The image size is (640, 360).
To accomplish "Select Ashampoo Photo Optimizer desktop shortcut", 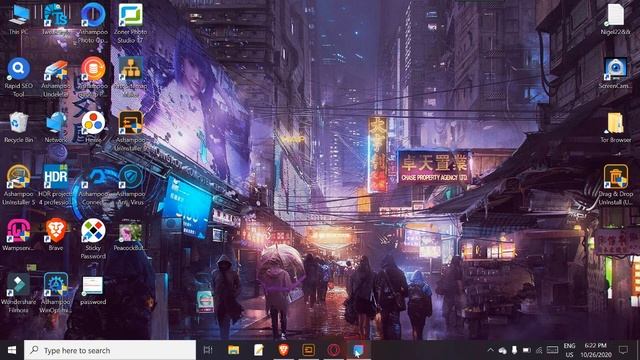I will click(x=93, y=22).
